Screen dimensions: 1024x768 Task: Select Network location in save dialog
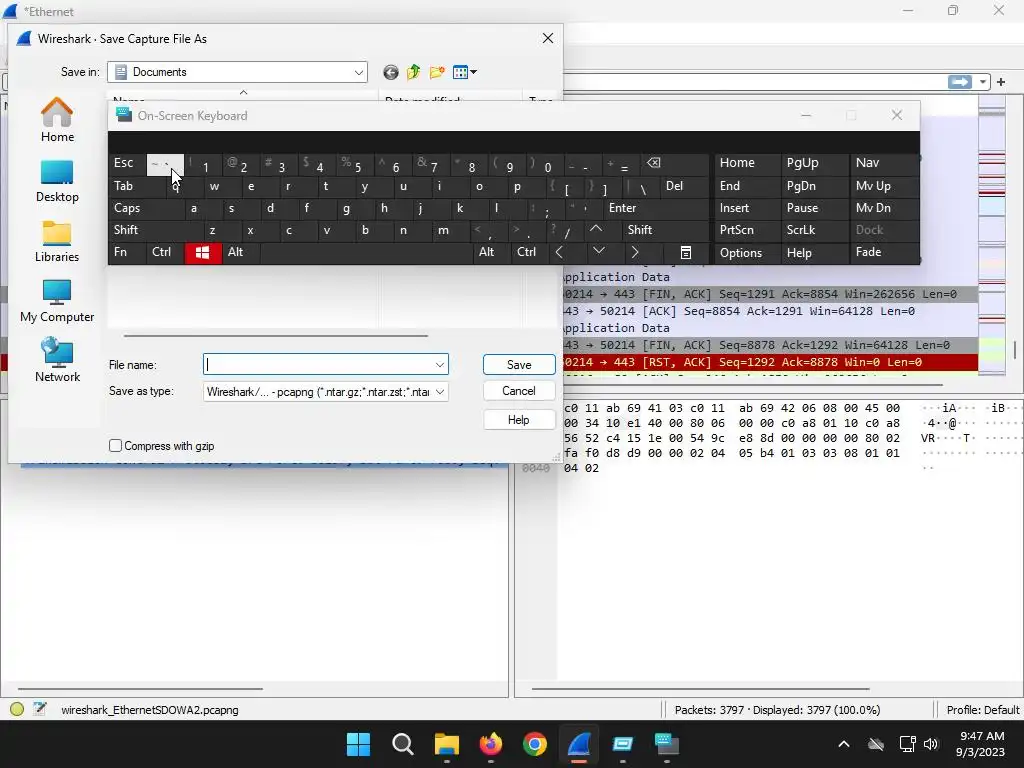(x=57, y=360)
